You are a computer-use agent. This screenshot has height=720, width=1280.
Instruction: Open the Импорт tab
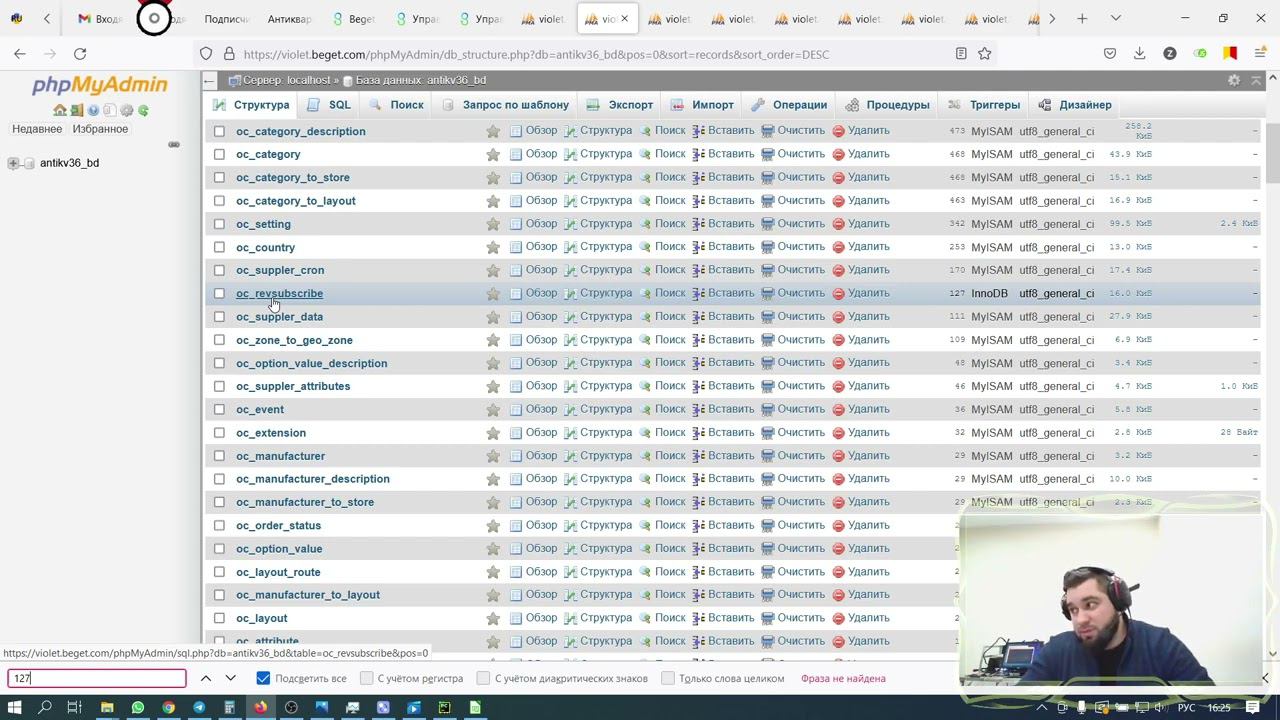(703, 104)
